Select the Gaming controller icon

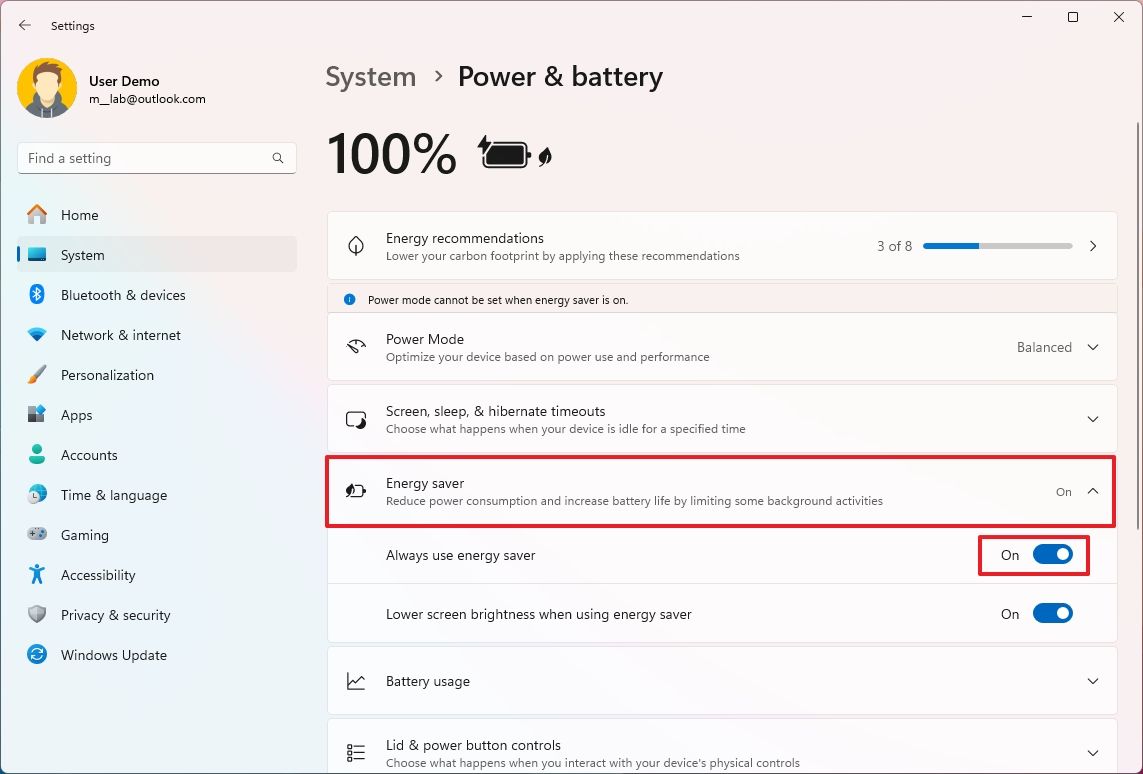pos(40,535)
